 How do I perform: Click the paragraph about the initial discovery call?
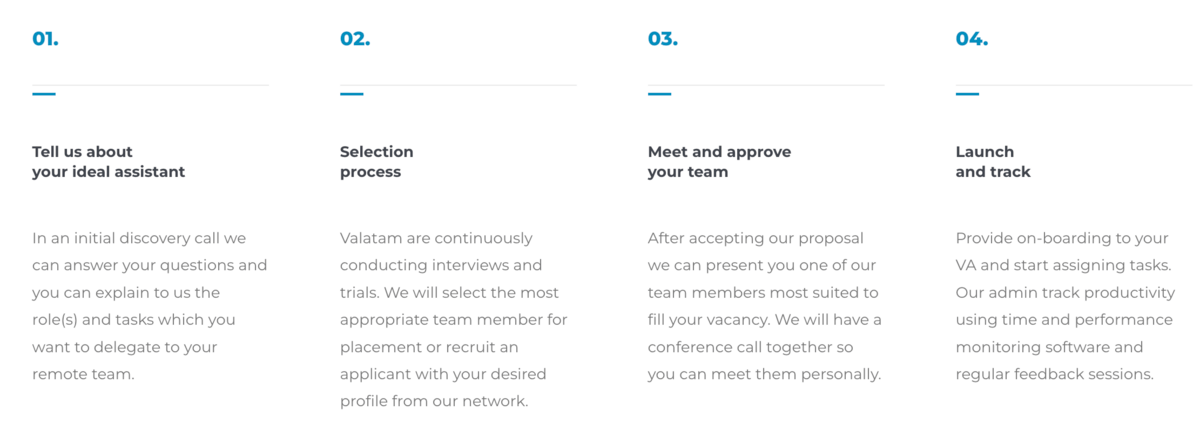[150, 307]
